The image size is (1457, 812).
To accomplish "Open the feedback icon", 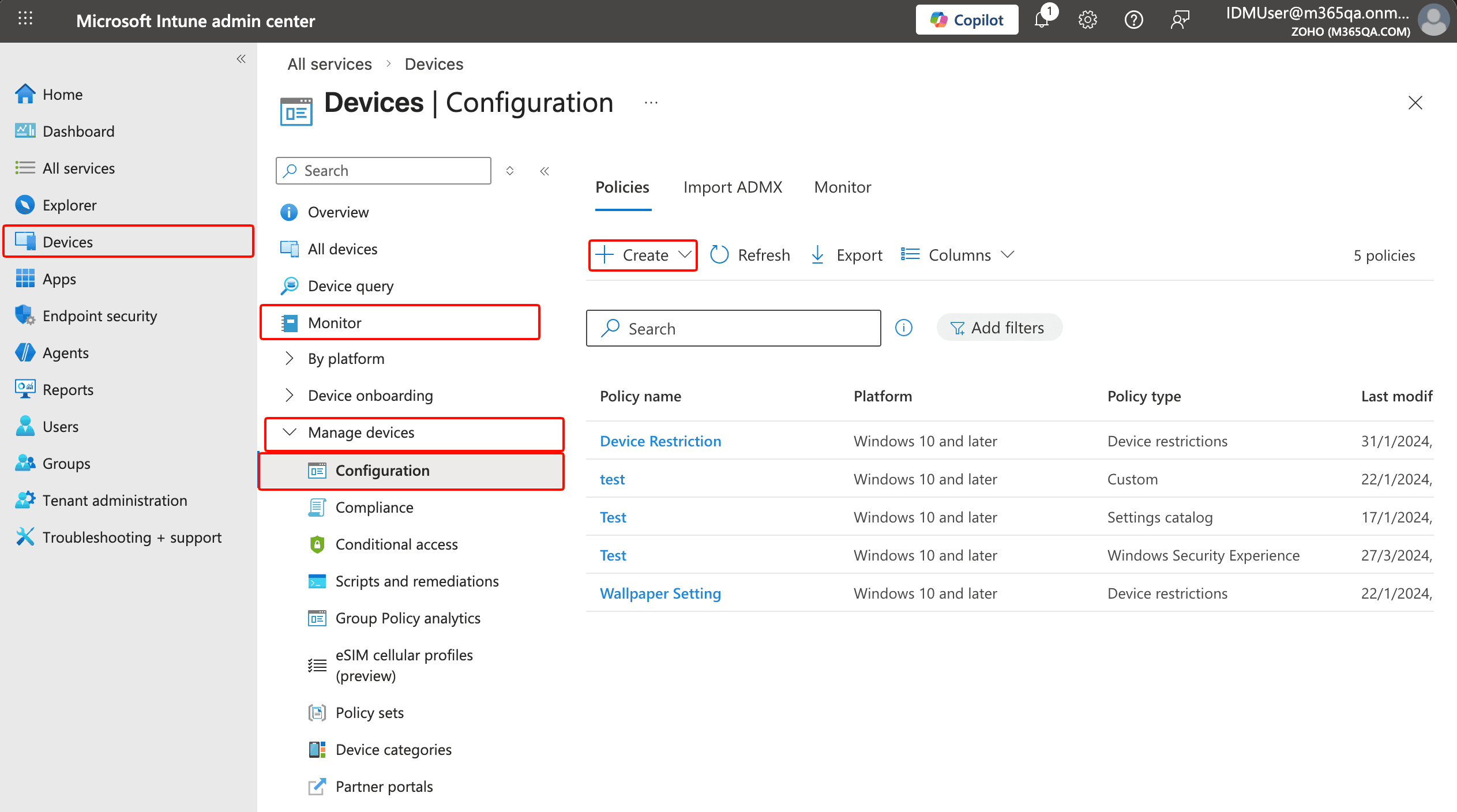I will [1180, 19].
